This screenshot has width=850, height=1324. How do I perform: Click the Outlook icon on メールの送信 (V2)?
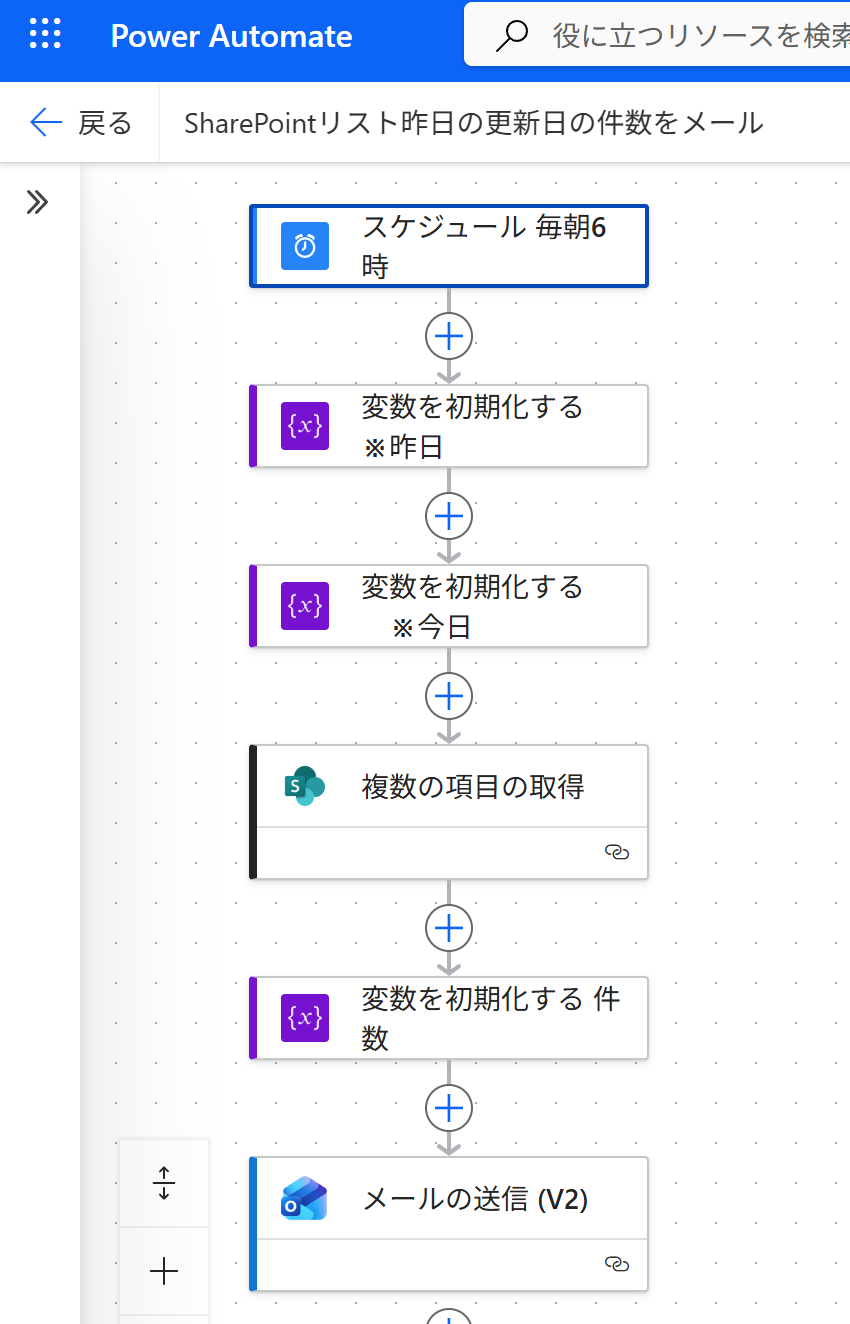[x=305, y=1198]
